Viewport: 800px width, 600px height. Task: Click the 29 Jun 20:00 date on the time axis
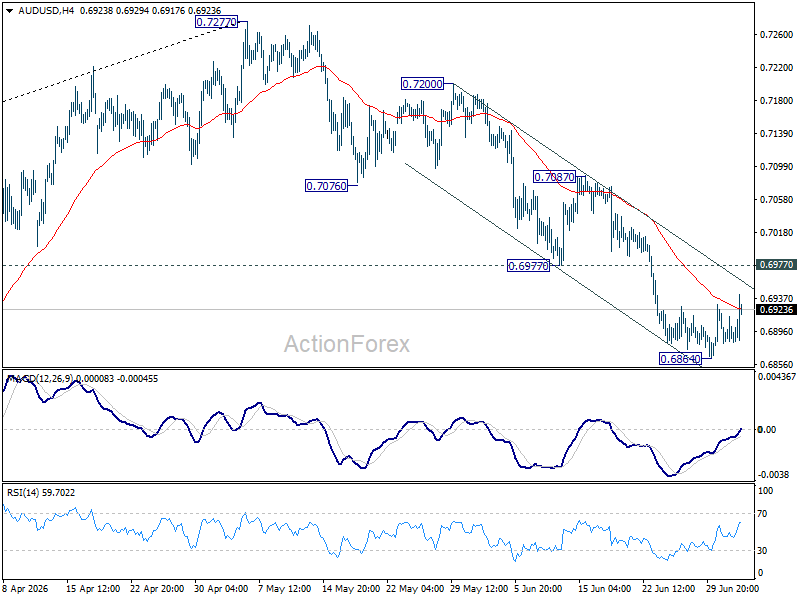733,589
